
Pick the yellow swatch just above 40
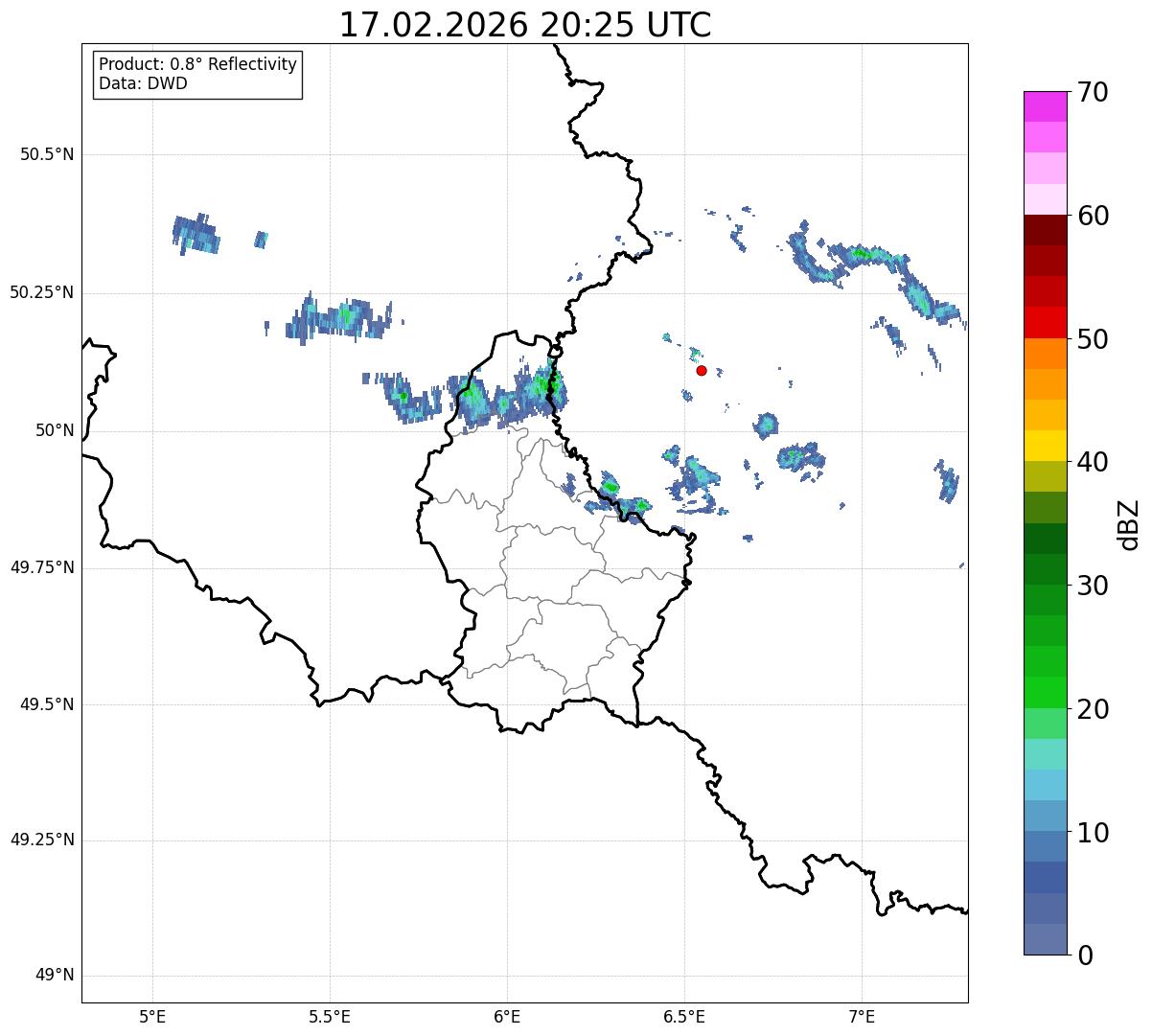coord(1046,446)
